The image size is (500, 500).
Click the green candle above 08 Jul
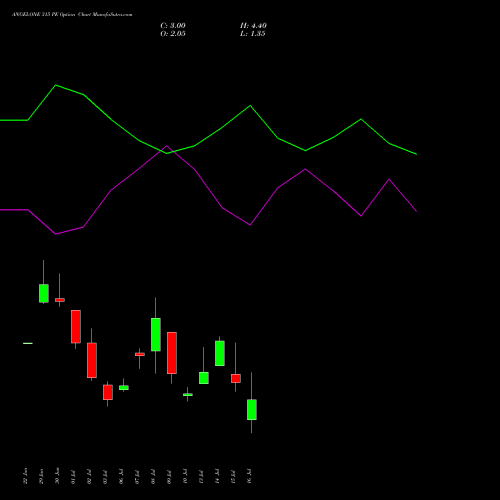pos(156,335)
